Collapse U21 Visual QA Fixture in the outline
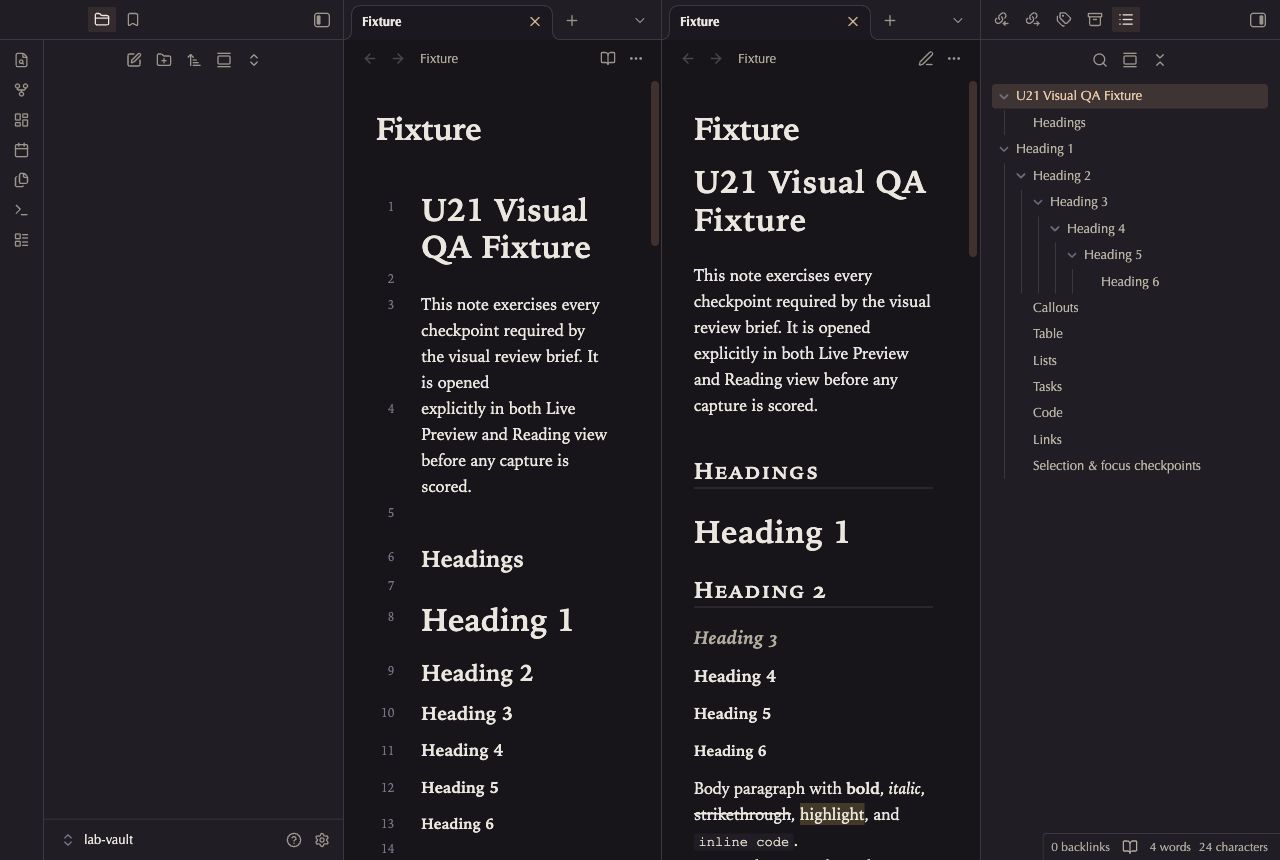This screenshot has width=1280, height=860. tap(1004, 96)
